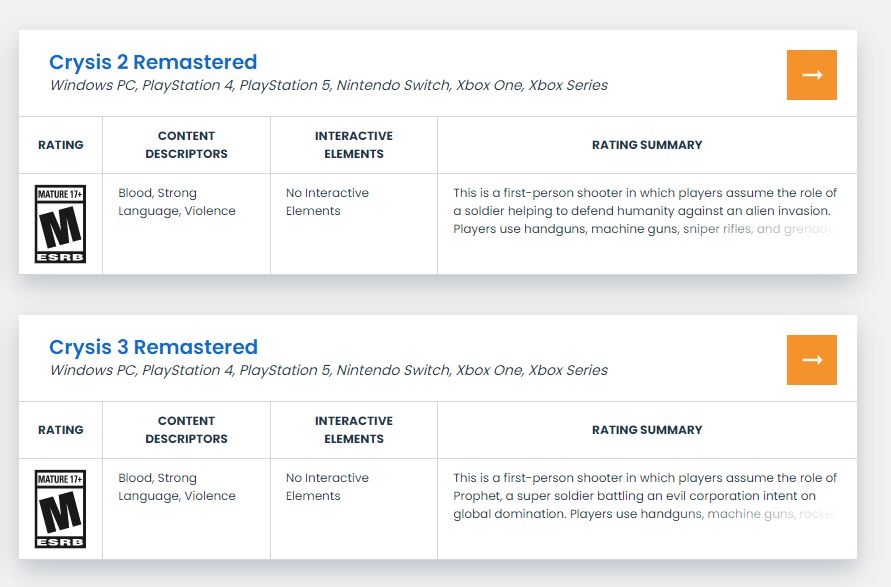Click the ESRB Mature 17+ icon for Crysis 3
This screenshot has height=587, width=891.
(x=60, y=509)
